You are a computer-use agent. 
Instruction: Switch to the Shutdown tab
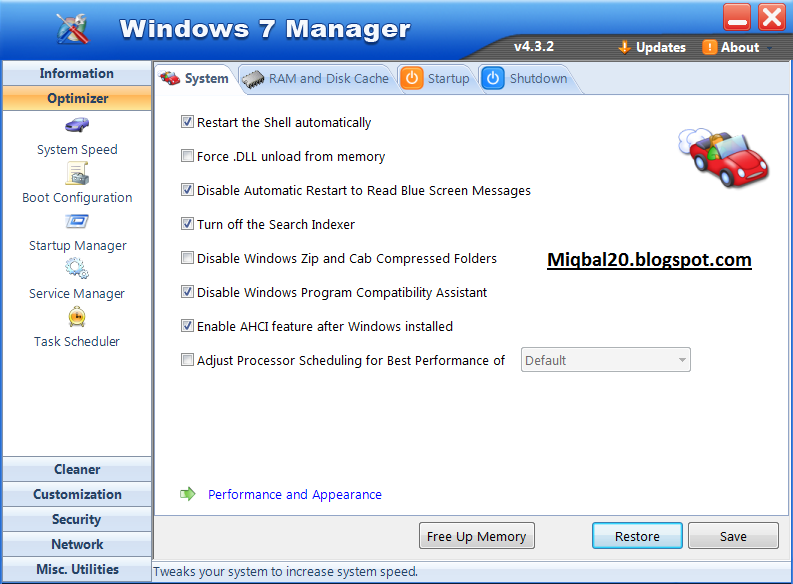click(526, 79)
